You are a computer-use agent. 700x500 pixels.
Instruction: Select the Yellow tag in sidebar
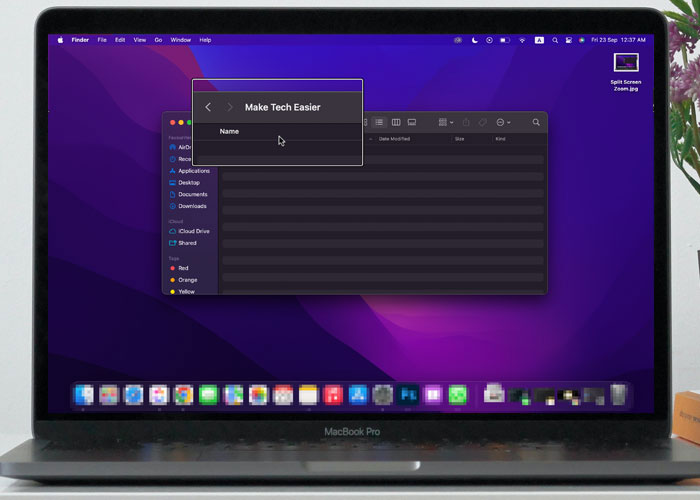(182, 292)
